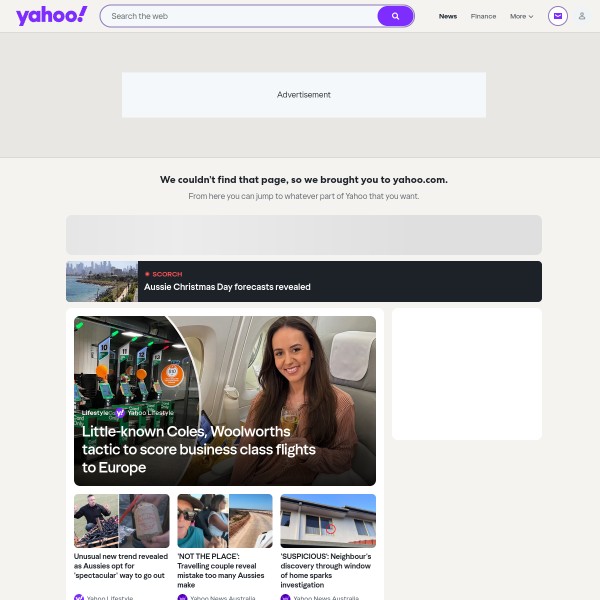The height and width of the screenshot is (600, 600).
Task: Open Aussie Christmas Day forecasts revealed headline
Action: (227, 287)
